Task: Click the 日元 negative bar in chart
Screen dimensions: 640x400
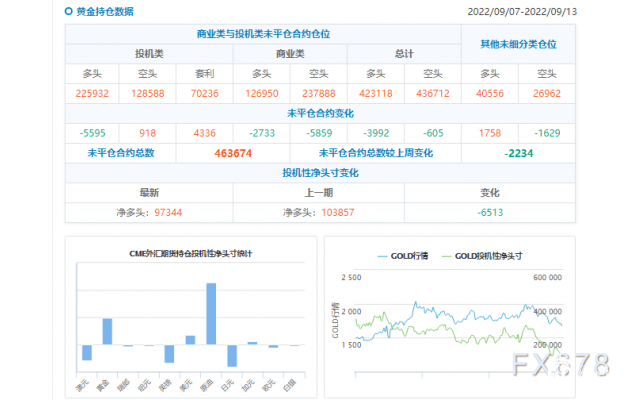Action: click(x=232, y=355)
